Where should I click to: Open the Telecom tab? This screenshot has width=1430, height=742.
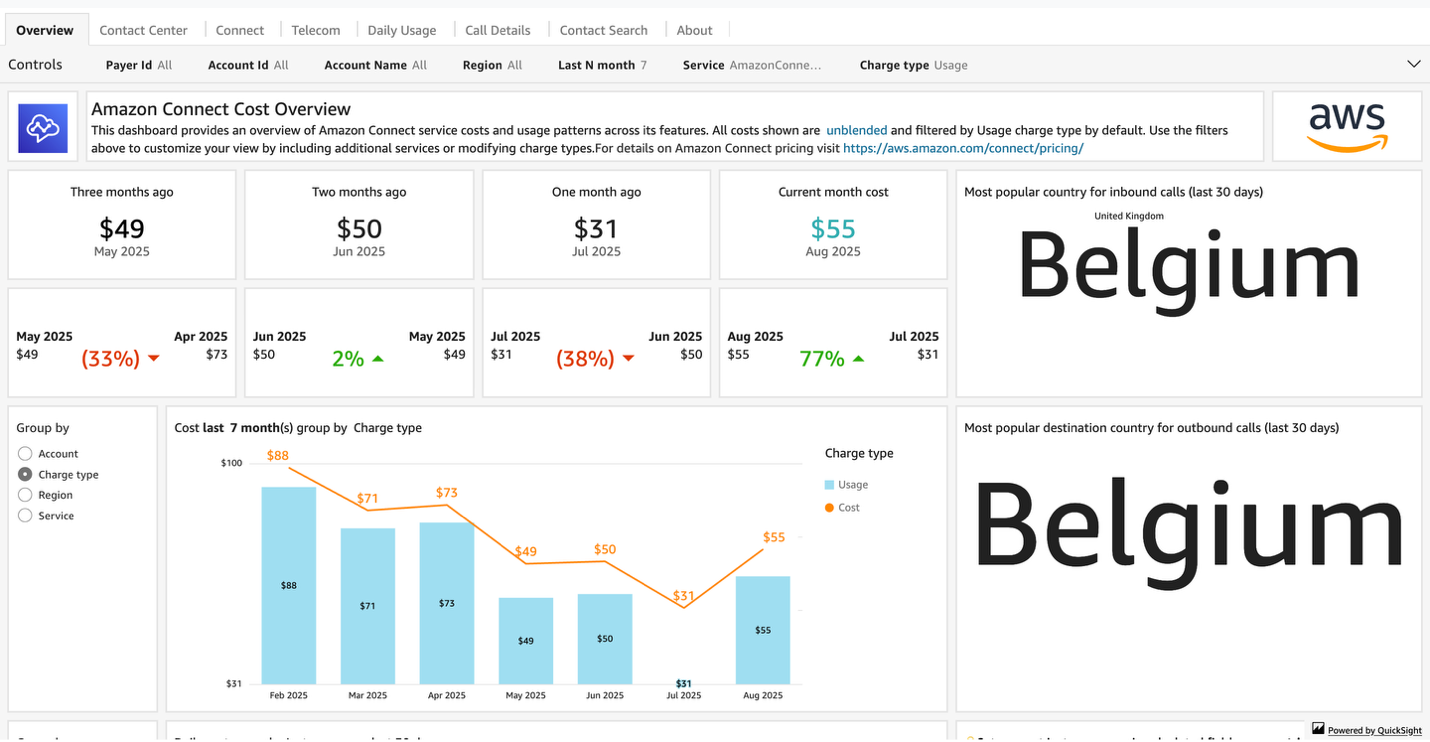point(316,30)
